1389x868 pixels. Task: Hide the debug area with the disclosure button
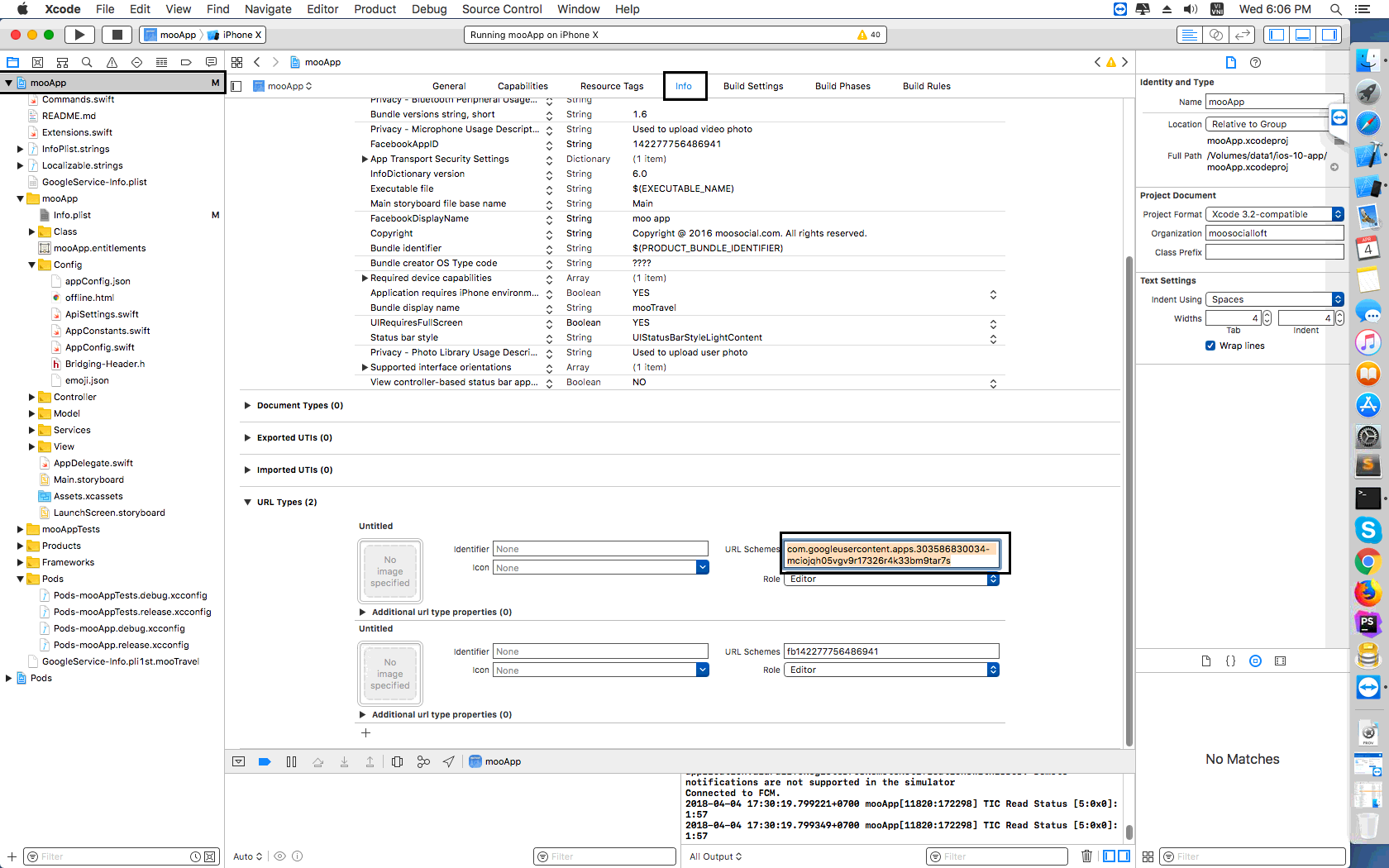tap(238, 761)
